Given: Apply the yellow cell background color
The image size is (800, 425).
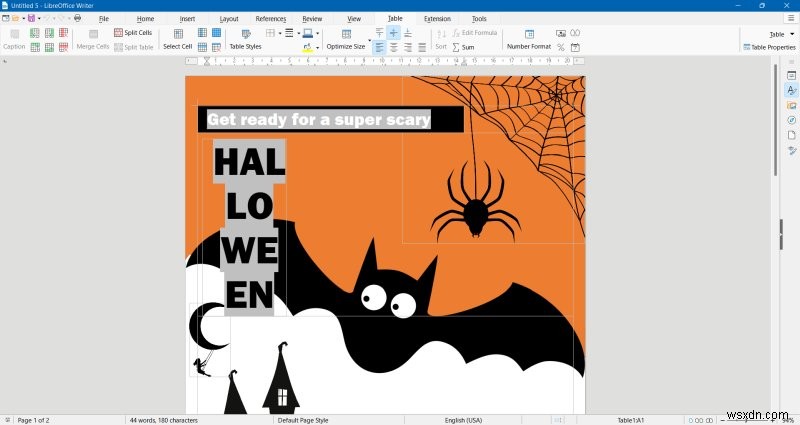Looking at the screenshot, I should coord(308,47).
